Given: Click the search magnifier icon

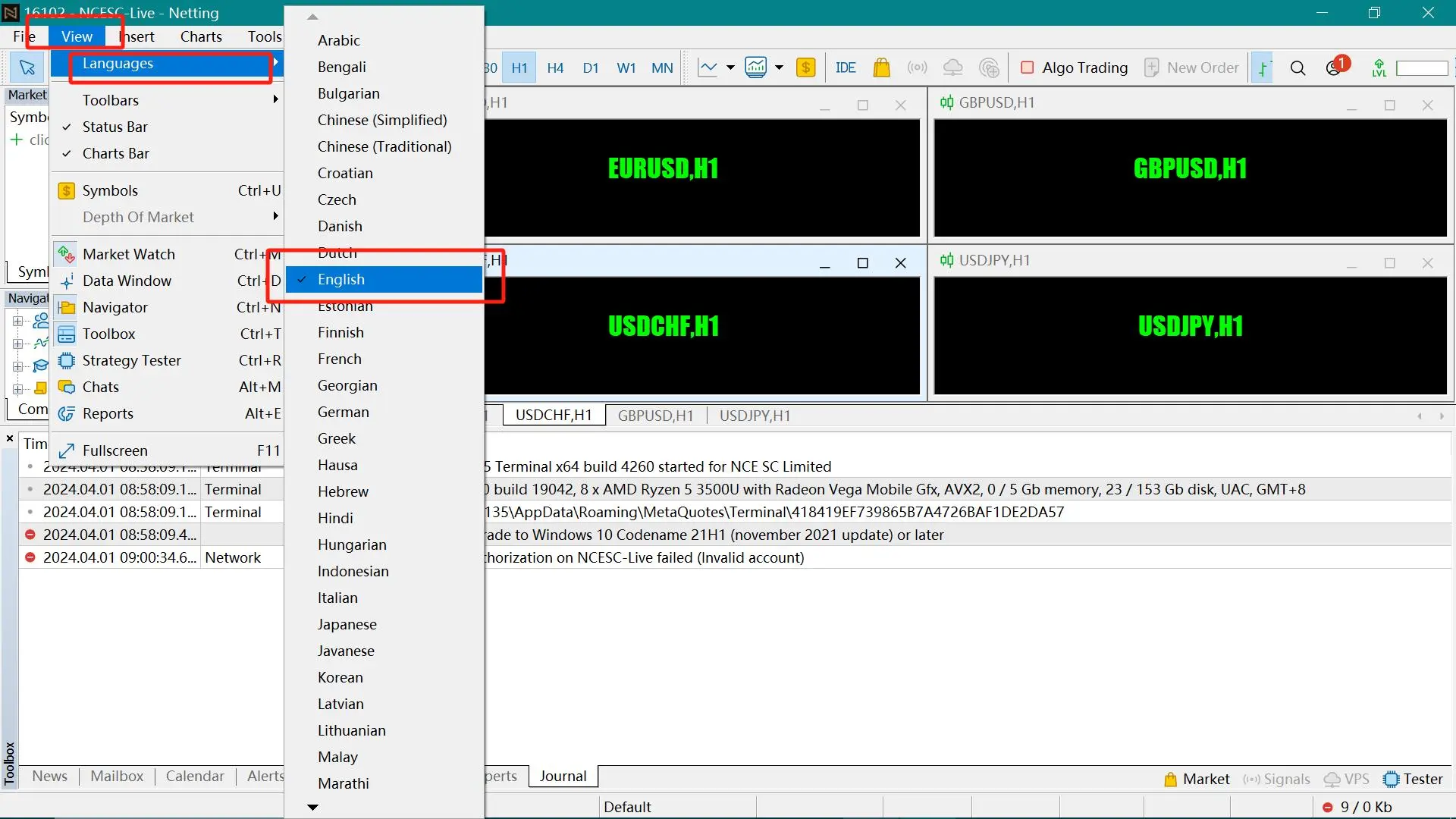Looking at the screenshot, I should point(1298,67).
